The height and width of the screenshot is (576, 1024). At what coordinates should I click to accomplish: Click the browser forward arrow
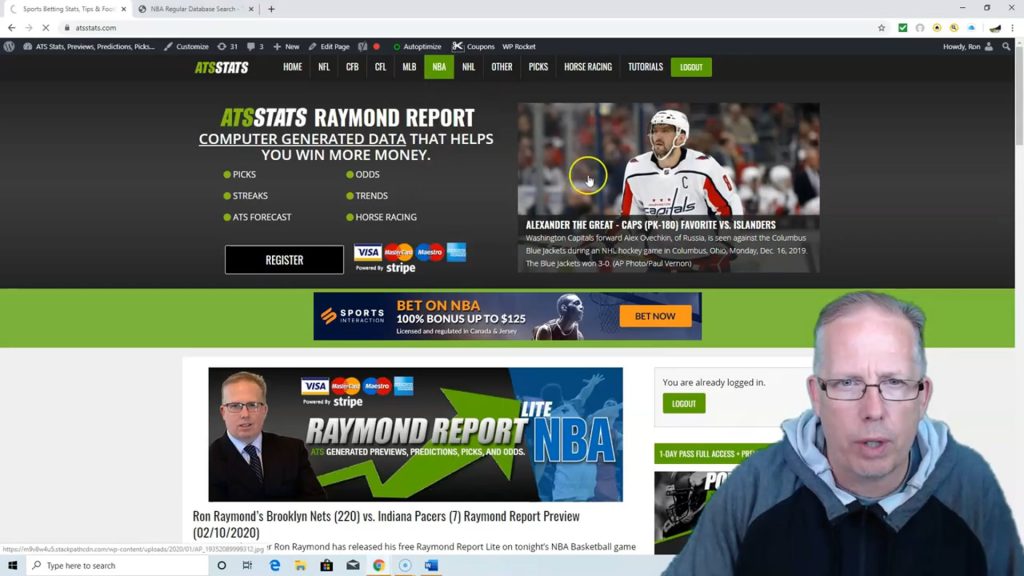pos(29,28)
